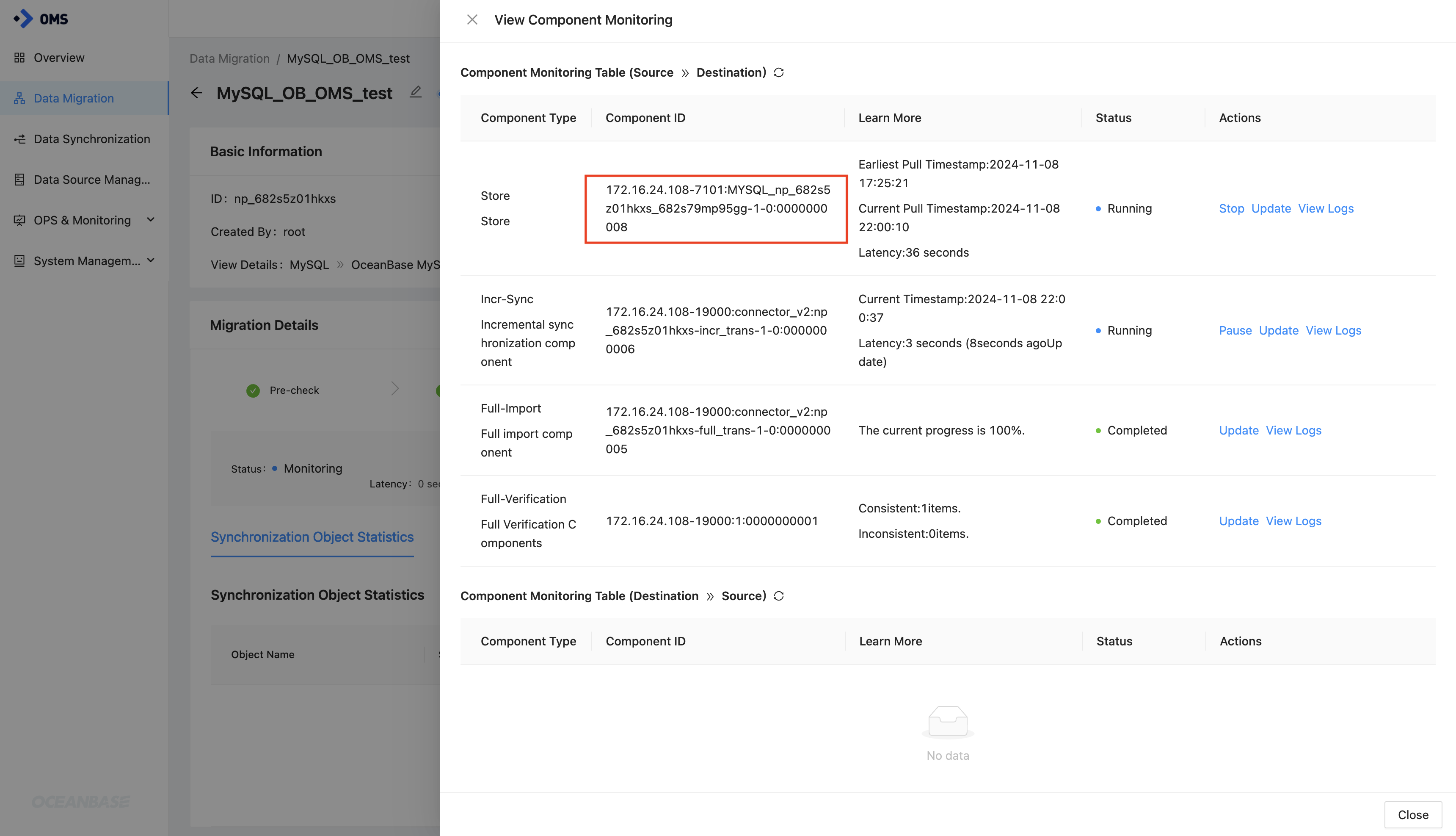Click the Earliest Pull Timestamp text
Screen dimensions: 1456x836
pos(959,174)
